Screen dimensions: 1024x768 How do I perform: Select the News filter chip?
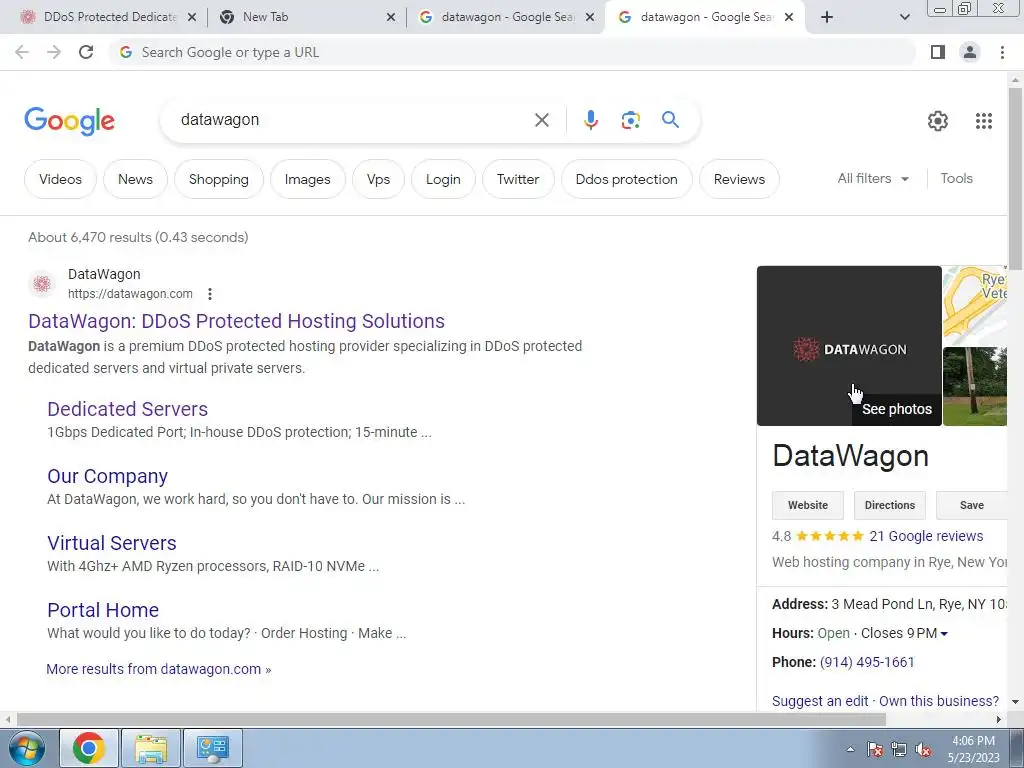(135, 179)
